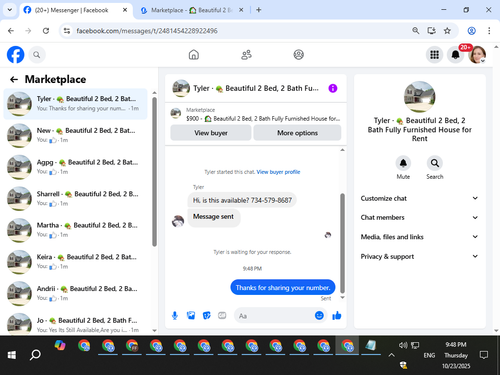The width and height of the screenshot is (500, 375).
Task: Open the Facebook logo home link
Action: (16, 55)
